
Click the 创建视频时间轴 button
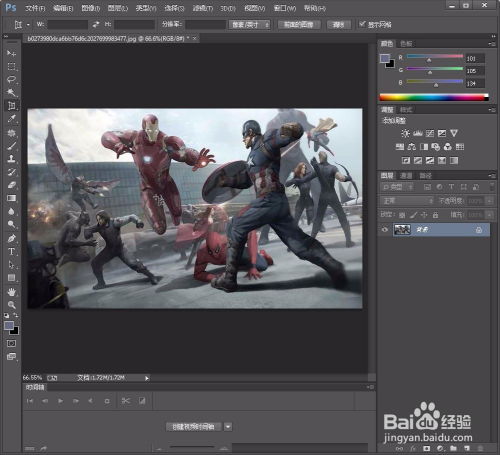[x=194, y=427]
